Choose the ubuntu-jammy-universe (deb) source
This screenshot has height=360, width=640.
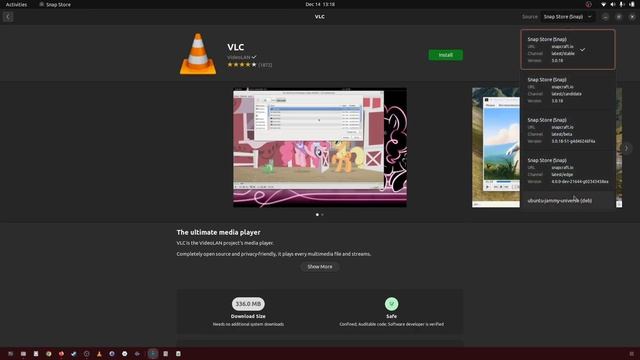coord(568,200)
